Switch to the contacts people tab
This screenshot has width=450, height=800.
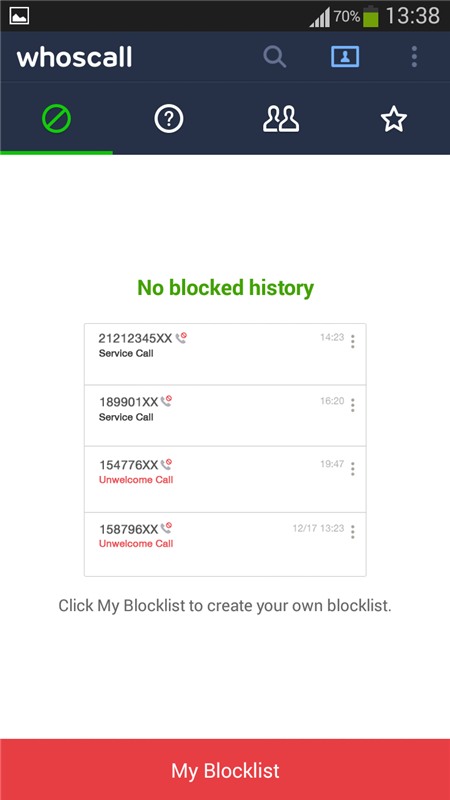pyautogui.click(x=281, y=119)
